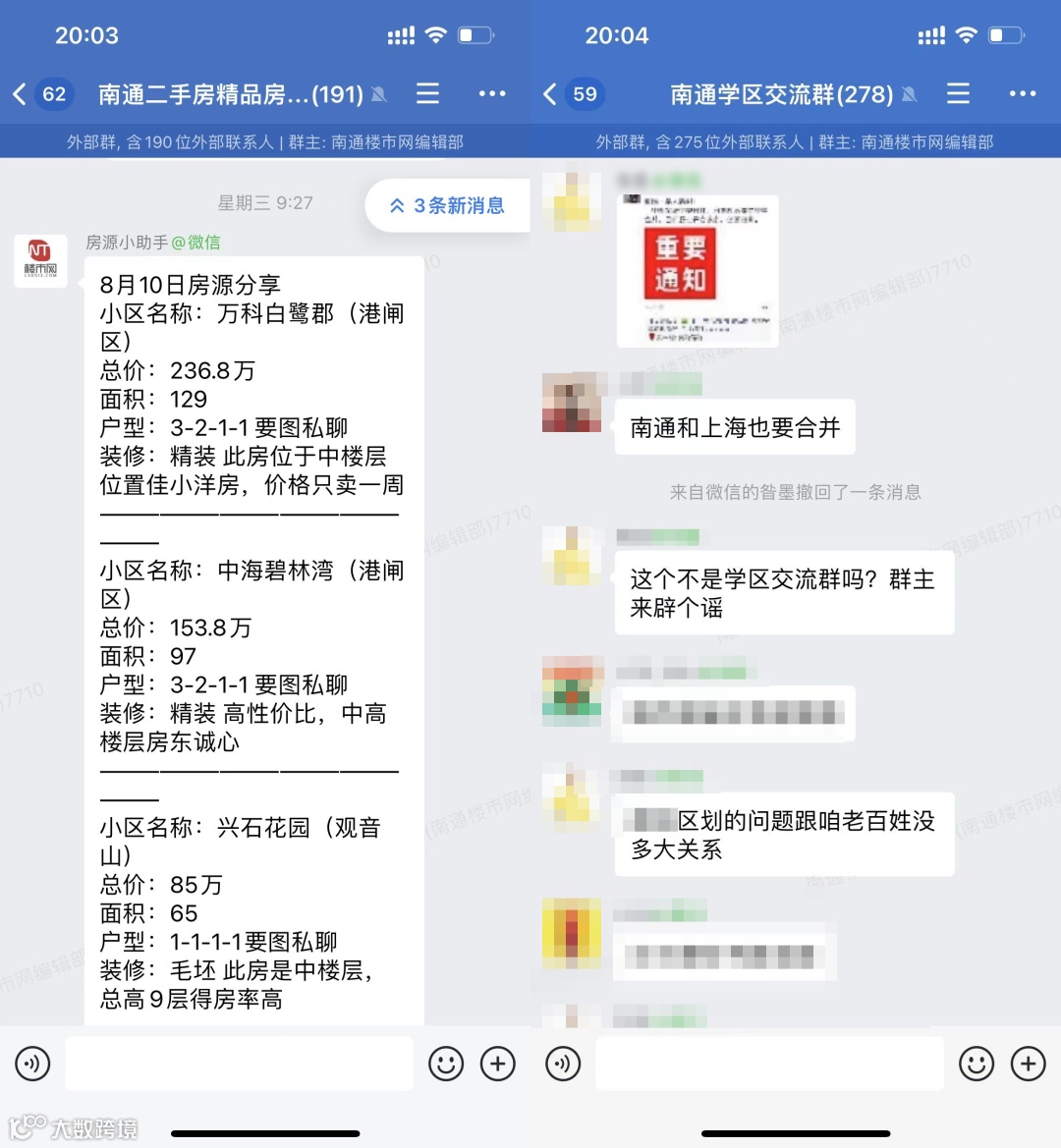
Task: Open hamburger menu in 南通二手房精品房 chat
Action: click(427, 93)
